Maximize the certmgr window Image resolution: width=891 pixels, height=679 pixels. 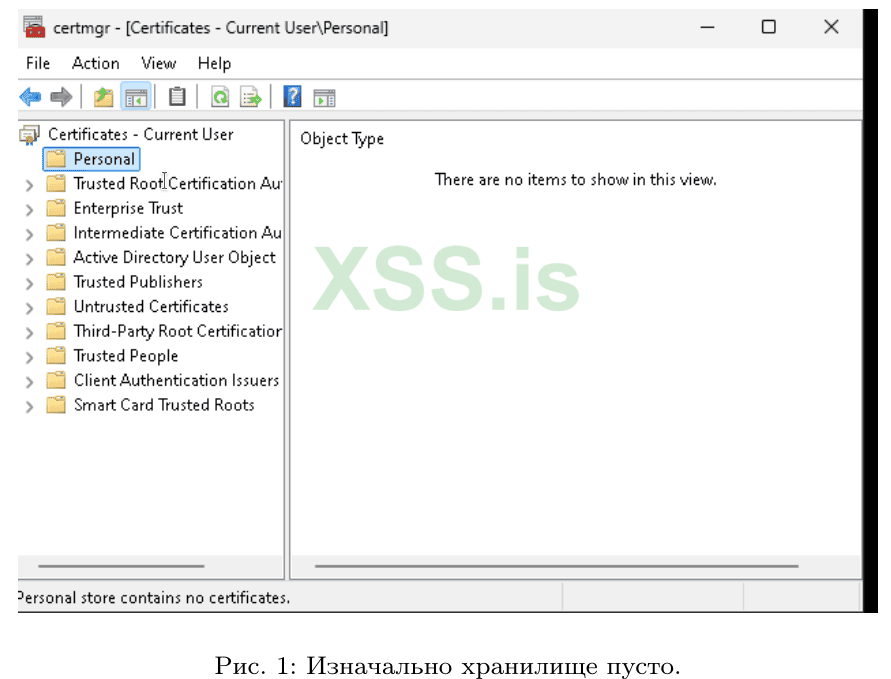pyautogui.click(x=768, y=27)
